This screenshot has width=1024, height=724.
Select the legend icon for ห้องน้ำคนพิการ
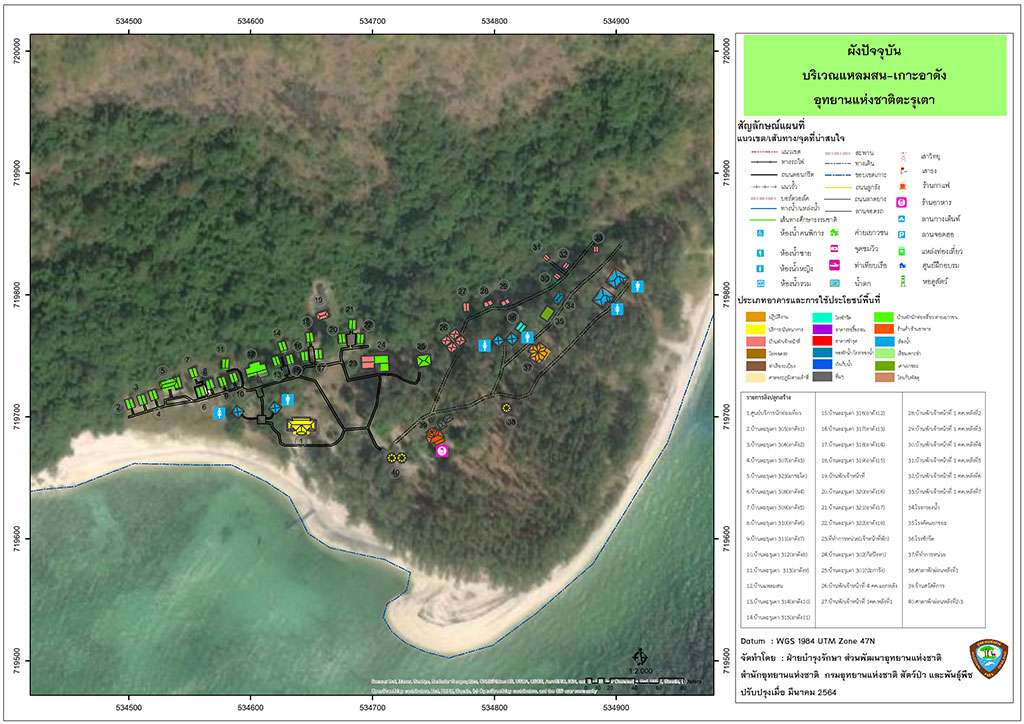pyautogui.click(x=760, y=233)
